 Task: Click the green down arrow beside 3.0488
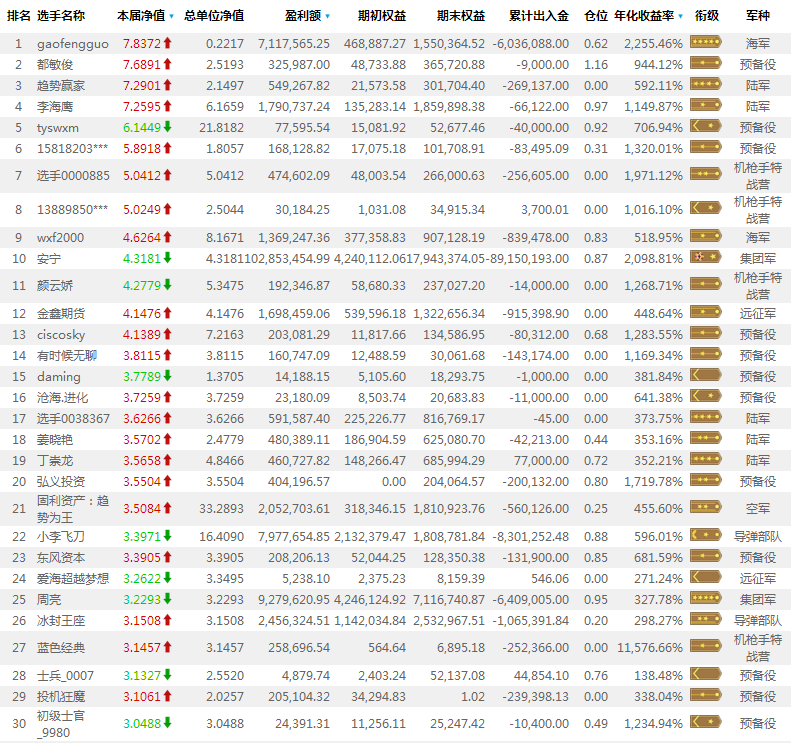[167, 723]
